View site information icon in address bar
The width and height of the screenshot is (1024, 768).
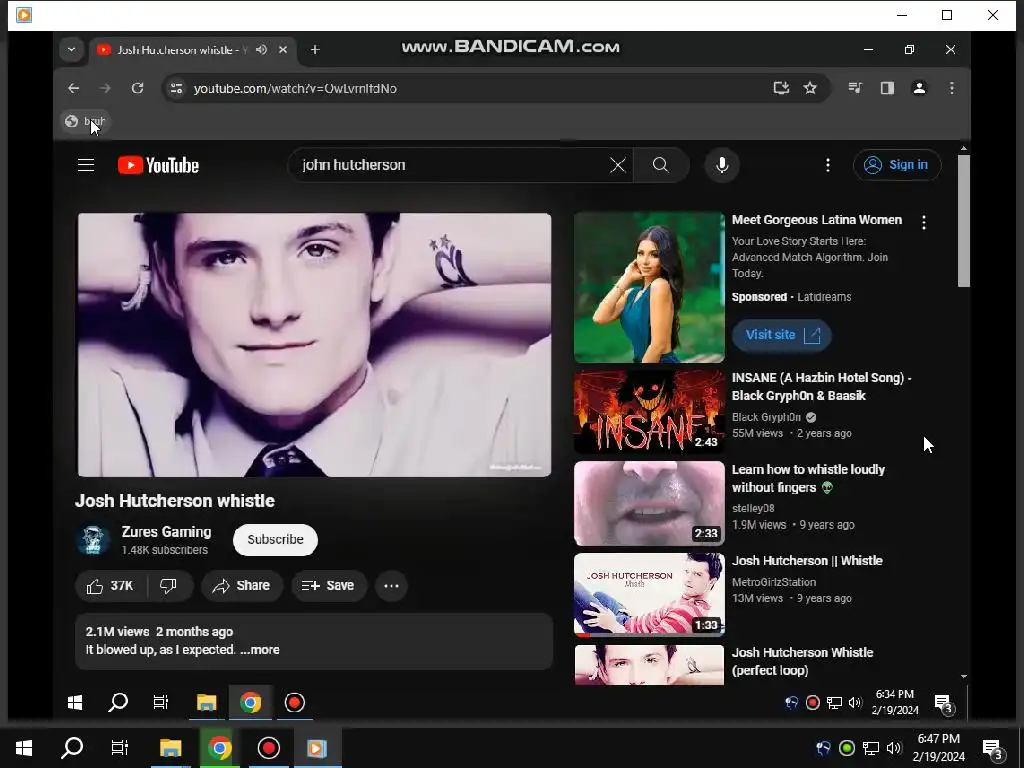point(176,88)
